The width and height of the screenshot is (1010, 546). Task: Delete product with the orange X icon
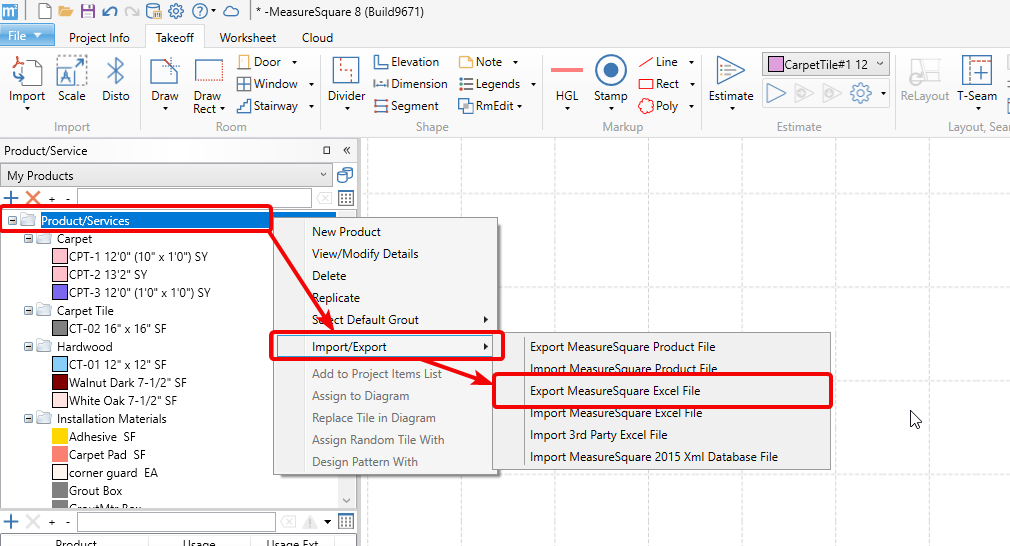pyautogui.click(x=33, y=198)
